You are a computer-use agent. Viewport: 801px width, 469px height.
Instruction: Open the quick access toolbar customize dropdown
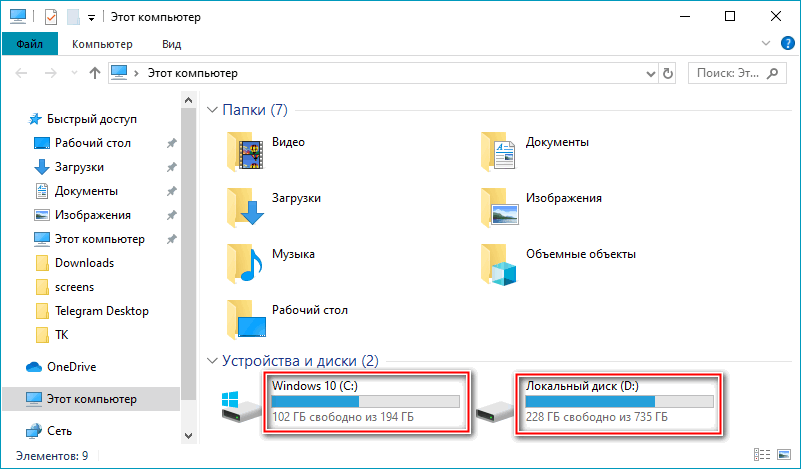point(91,18)
